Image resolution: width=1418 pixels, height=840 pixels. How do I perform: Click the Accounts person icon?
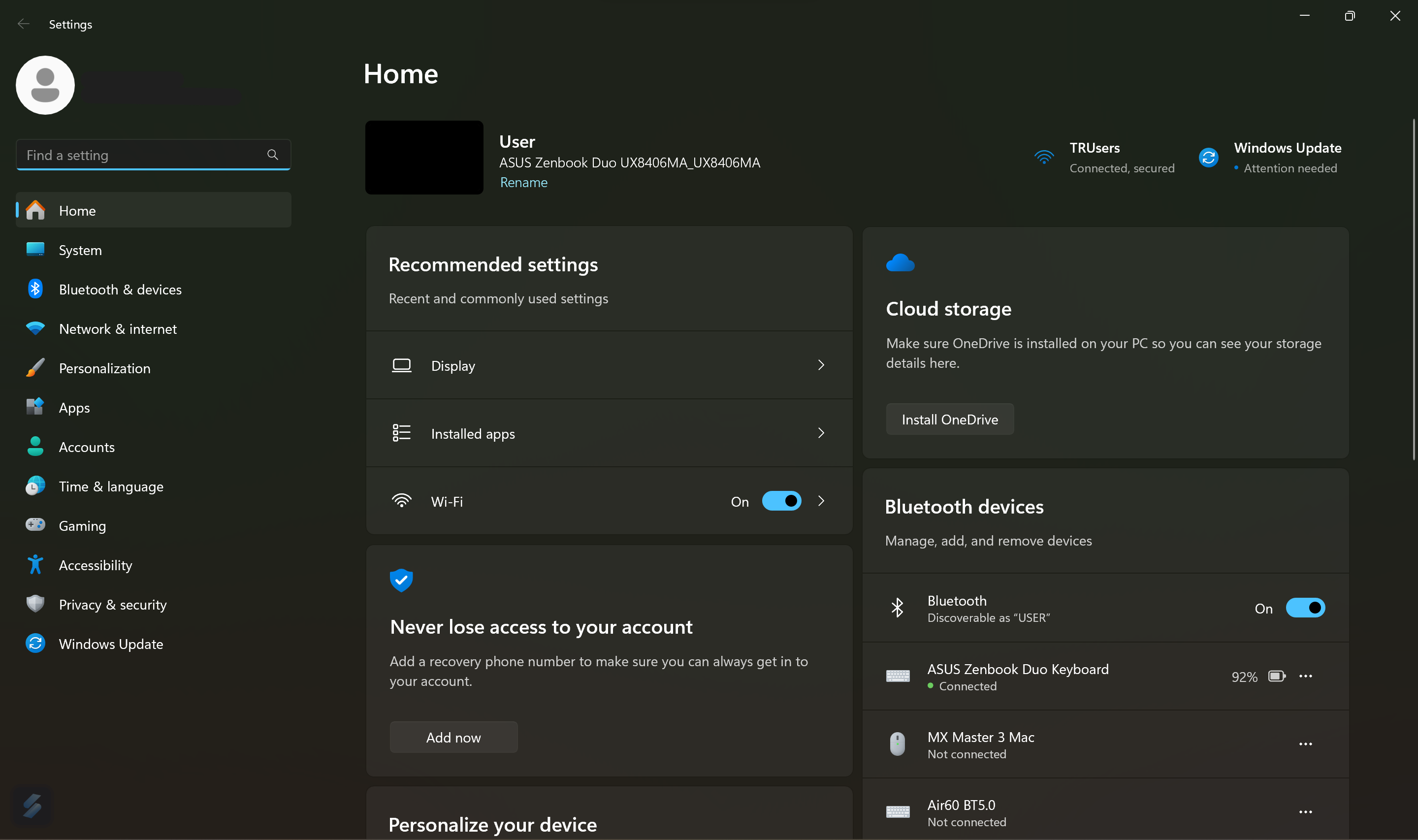click(x=35, y=446)
